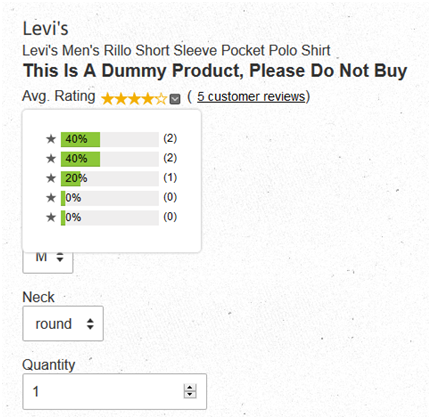Increase quantity with the up stepper arrow
The image size is (429, 419).
tap(190, 388)
